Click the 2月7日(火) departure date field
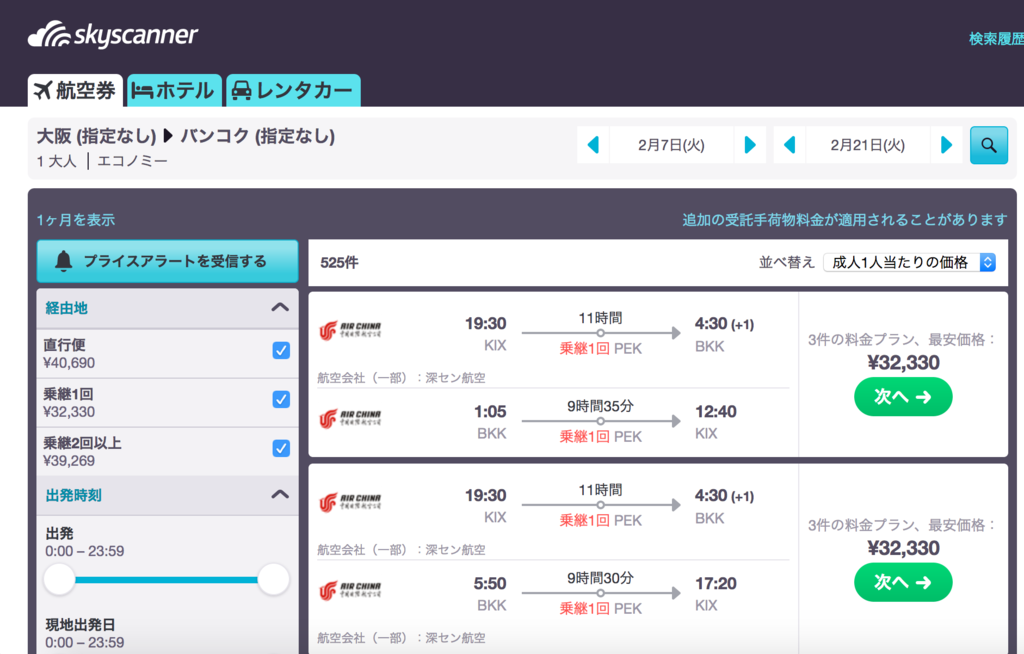This screenshot has width=1024, height=654. tap(671, 145)
